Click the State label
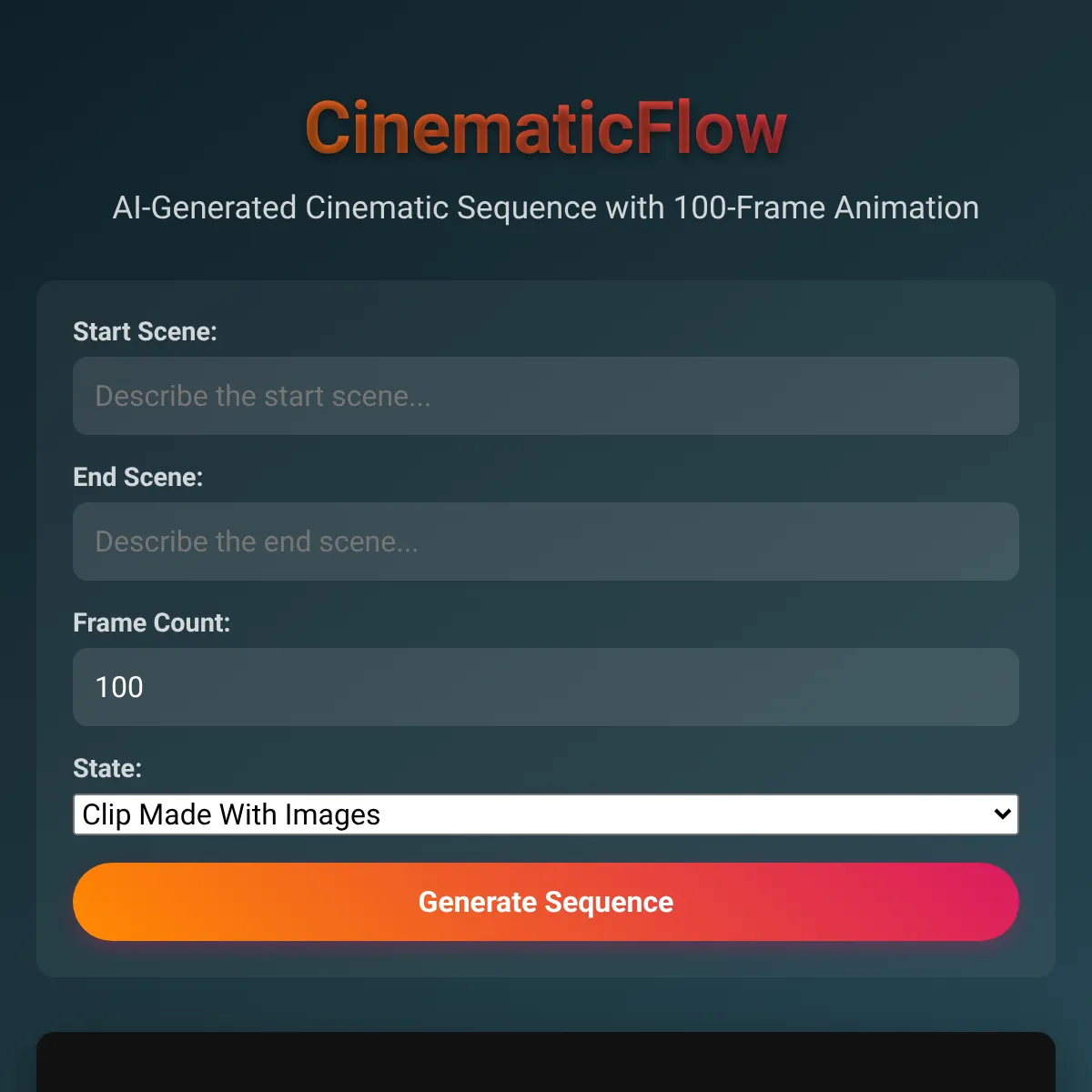1092x1092 pixels. tap(107, 768)
